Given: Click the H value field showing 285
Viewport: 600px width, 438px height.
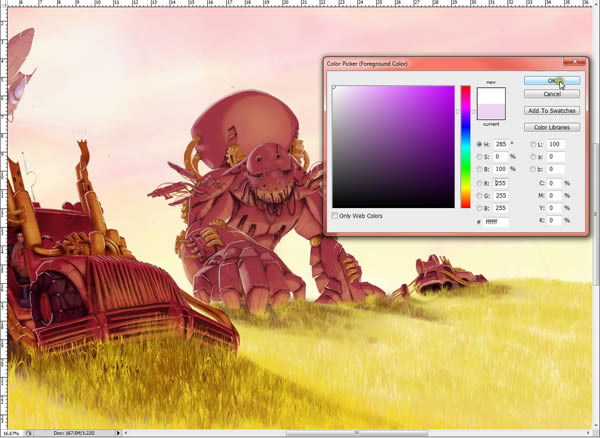Looking at the screenshot, I should [x=501, y=144].
